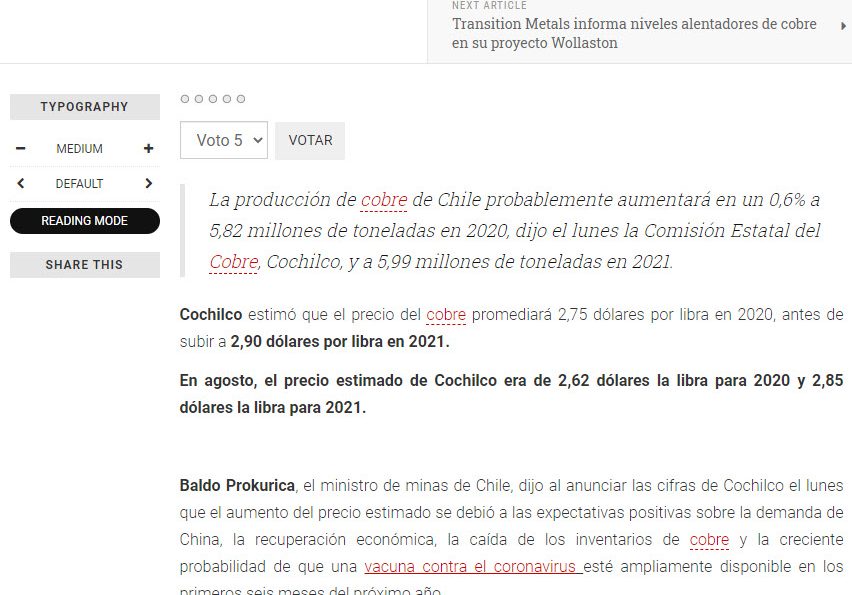
Task: Open the Share This section
Action: tap(85, 265)
